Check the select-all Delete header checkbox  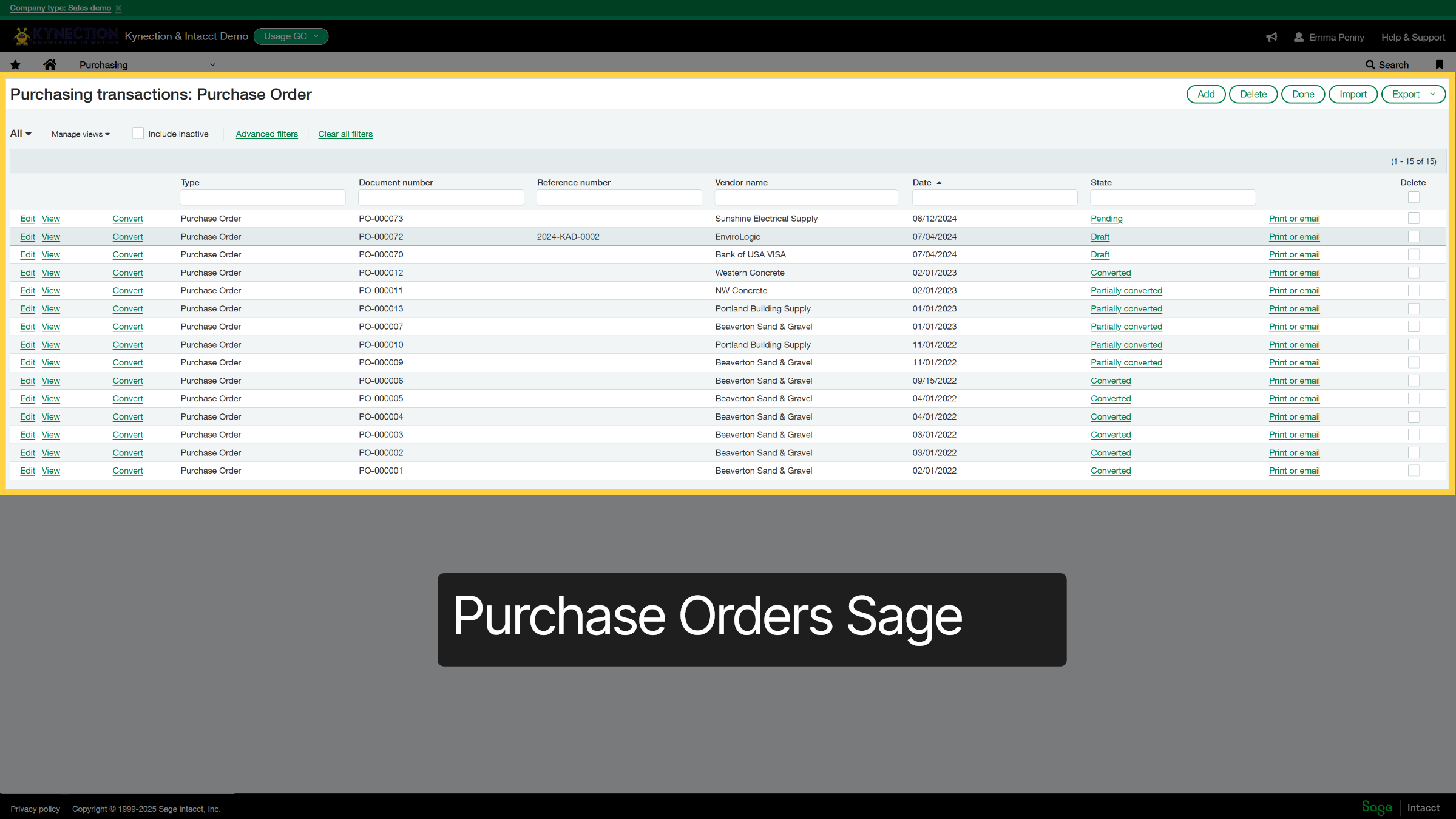(1414, 197)
